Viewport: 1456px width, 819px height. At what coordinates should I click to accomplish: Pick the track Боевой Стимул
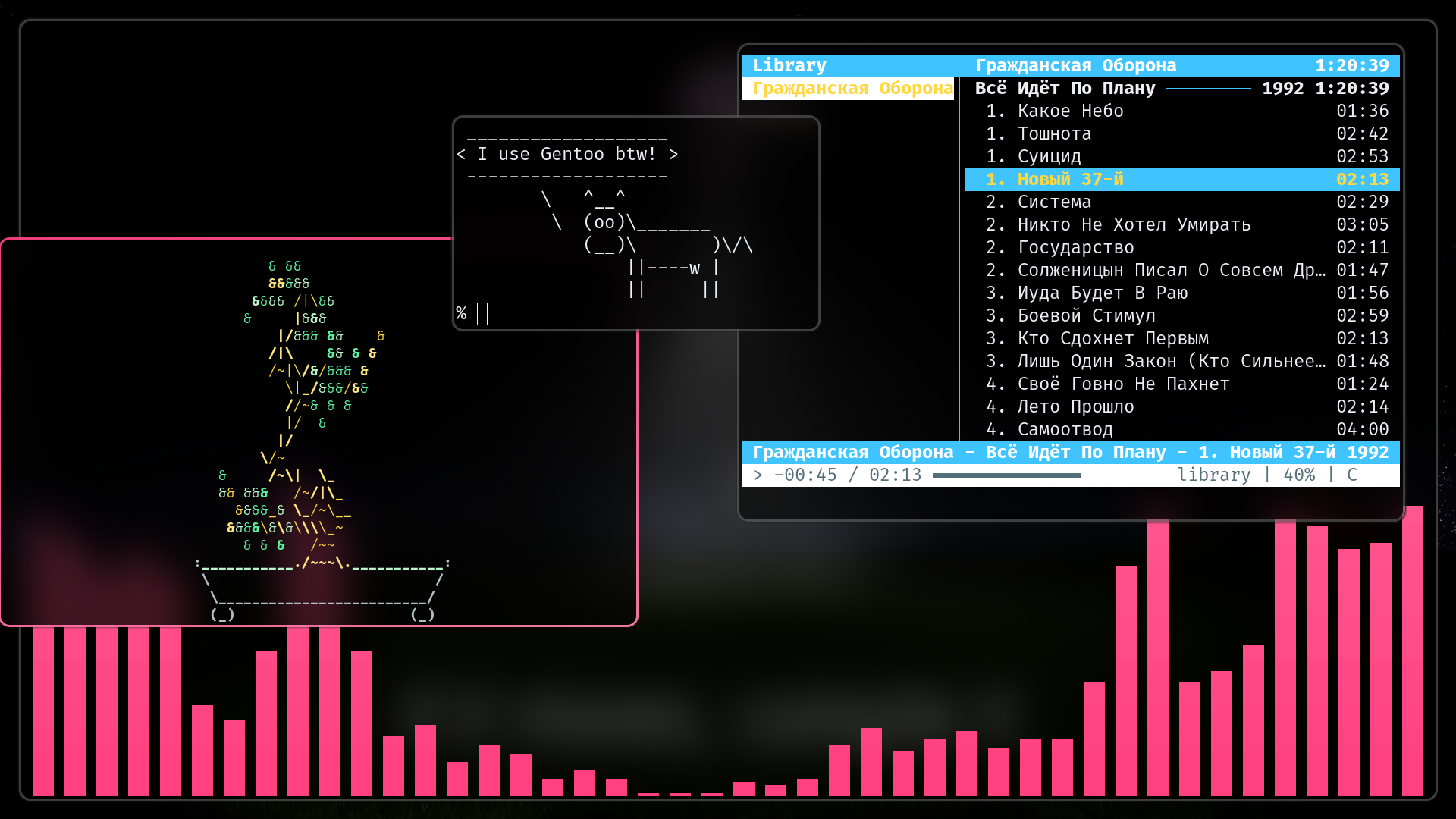click(1086, 316)
